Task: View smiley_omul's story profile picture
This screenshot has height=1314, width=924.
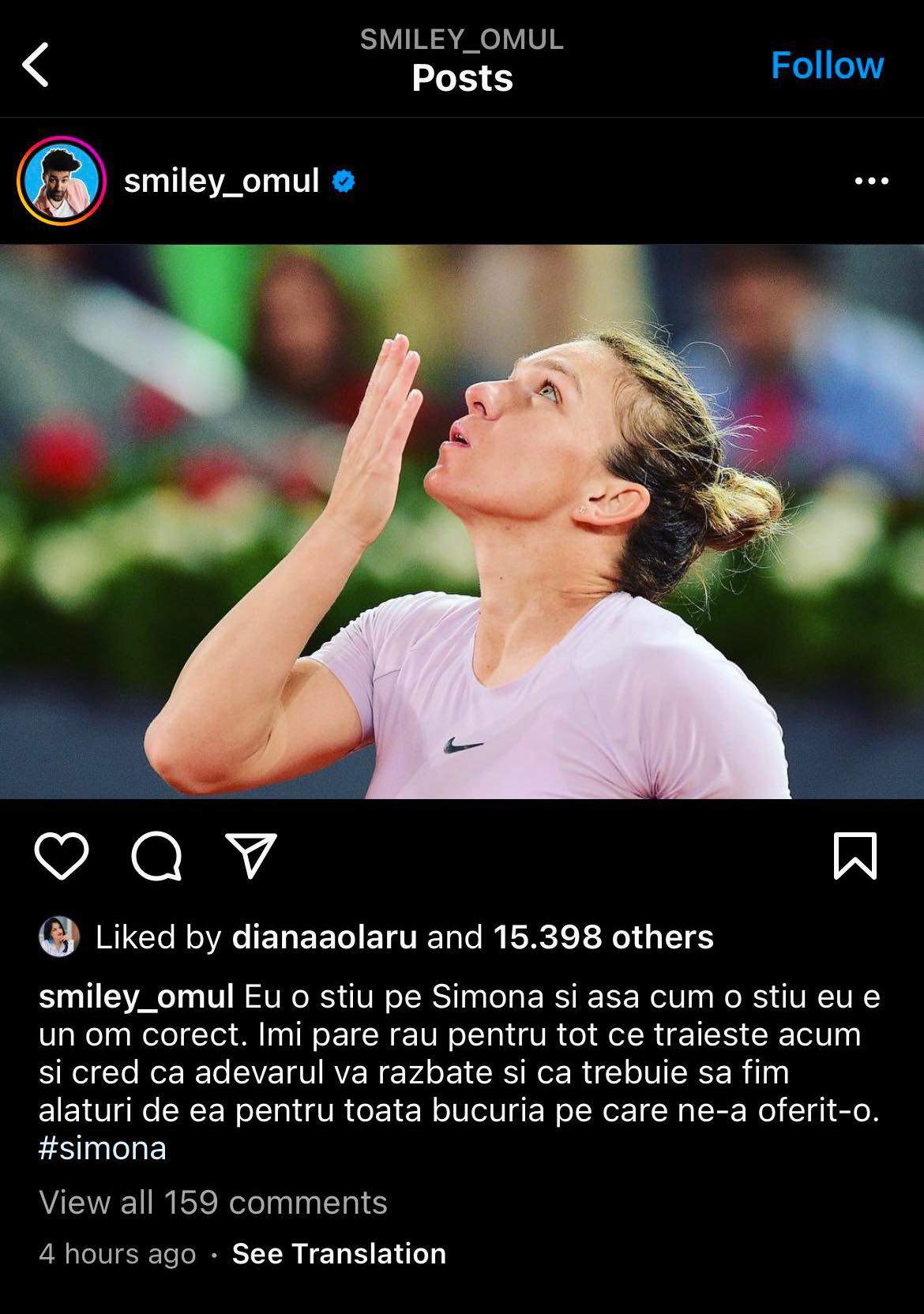Action: 61,181
